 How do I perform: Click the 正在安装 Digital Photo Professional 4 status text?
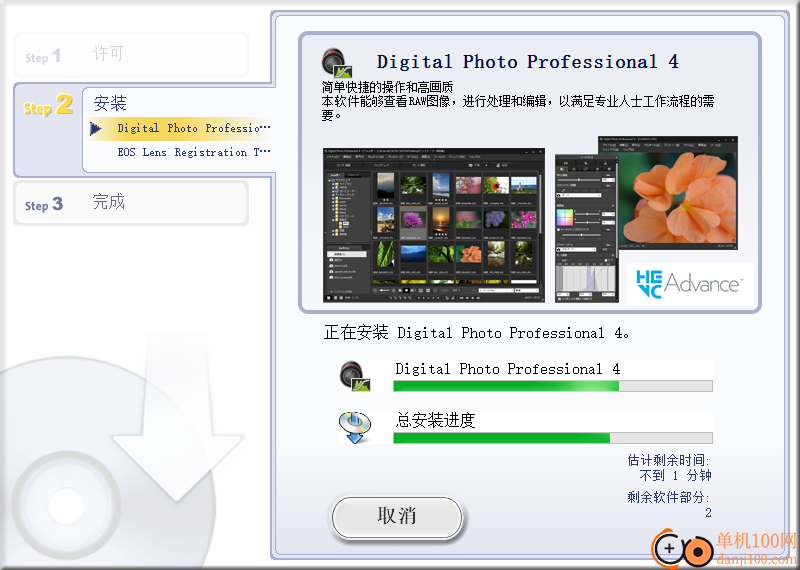pyautogui.click(x=477, y=333)
